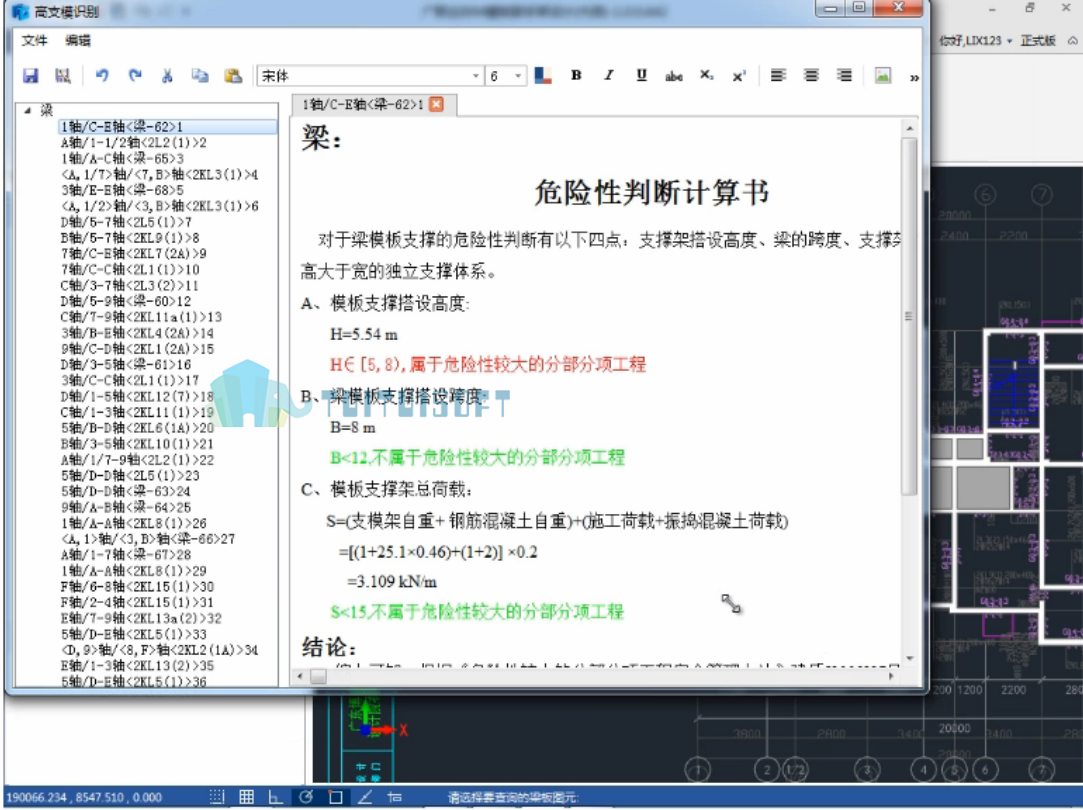Viewport: 1083px width, 810px height.
Task: Select tree item B轴/5-7轴<2KL9(1)>8
Action: click(130, 238)
